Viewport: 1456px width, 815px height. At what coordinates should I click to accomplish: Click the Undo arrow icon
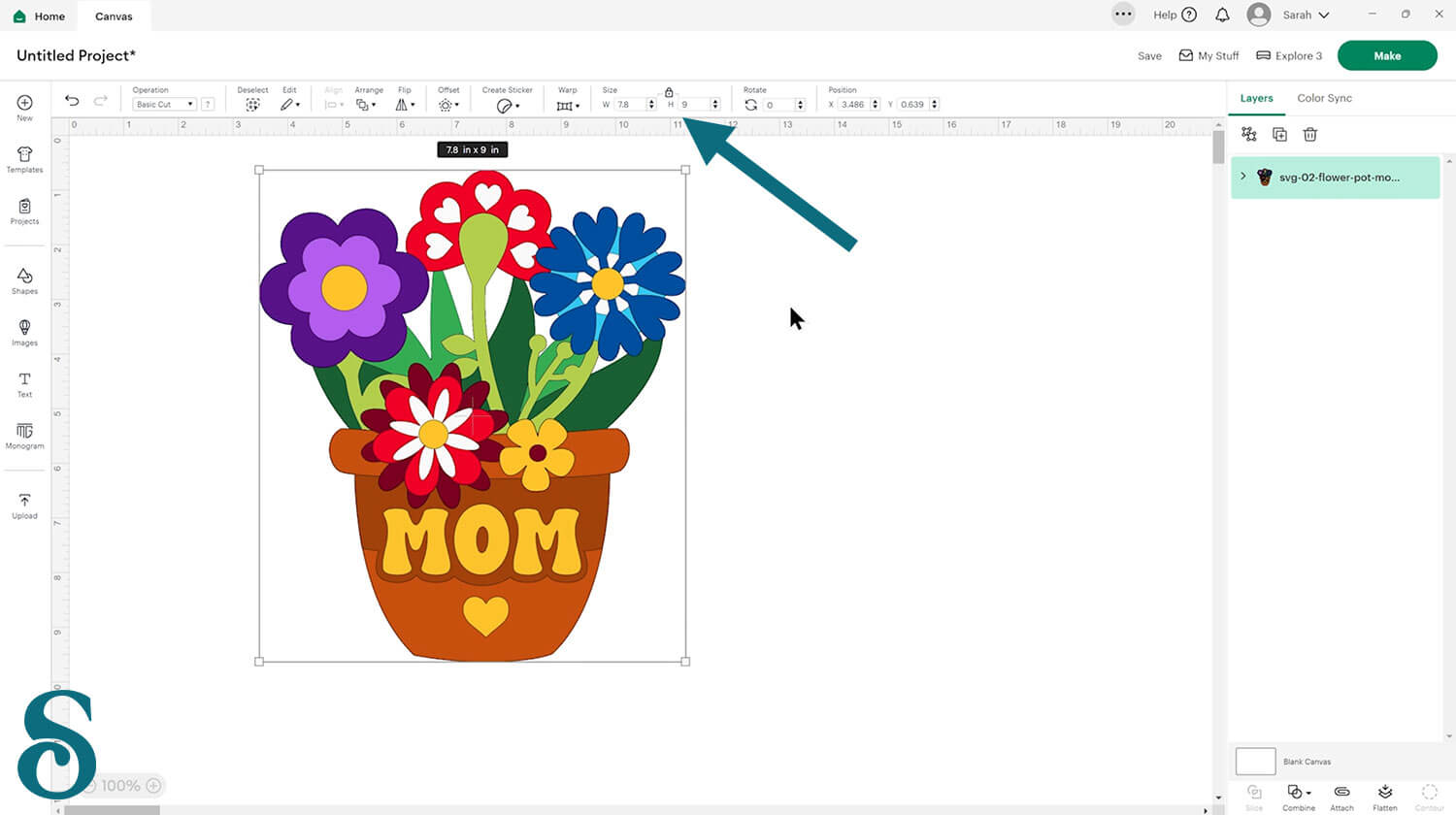[72, 101]
